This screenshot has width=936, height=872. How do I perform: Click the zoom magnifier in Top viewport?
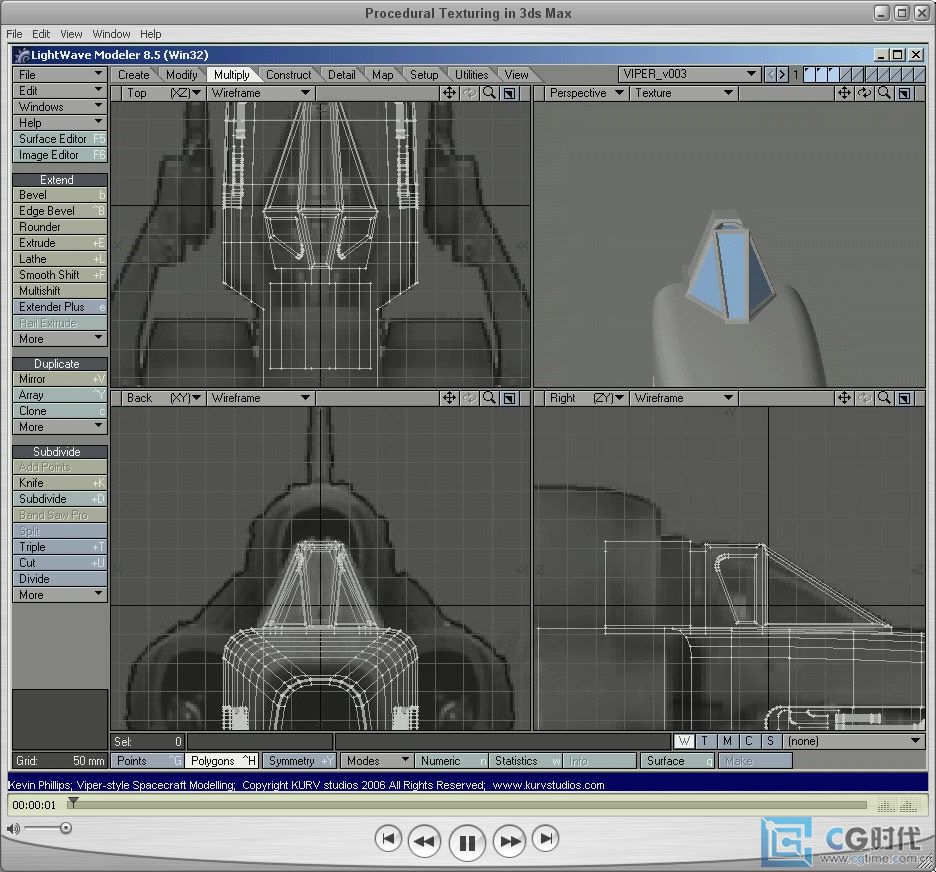[x=489, y=93]
